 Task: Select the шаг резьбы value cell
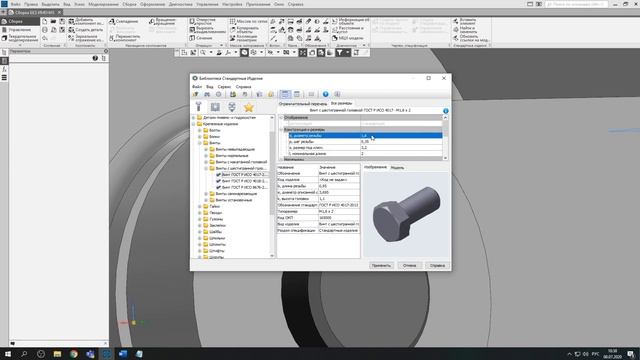click(401, 141)
